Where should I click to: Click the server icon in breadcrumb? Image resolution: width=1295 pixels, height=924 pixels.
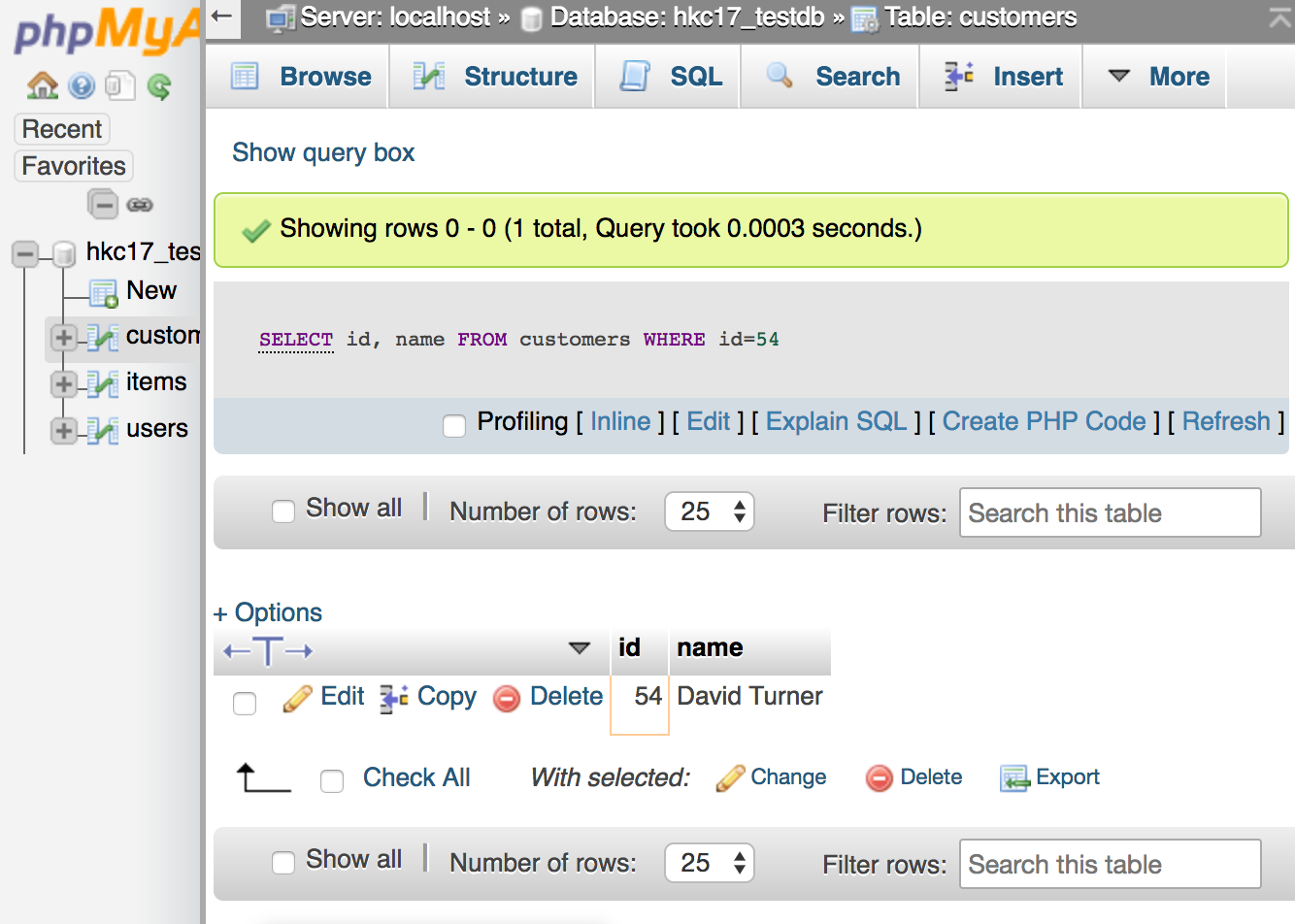(x=280, y=17)
